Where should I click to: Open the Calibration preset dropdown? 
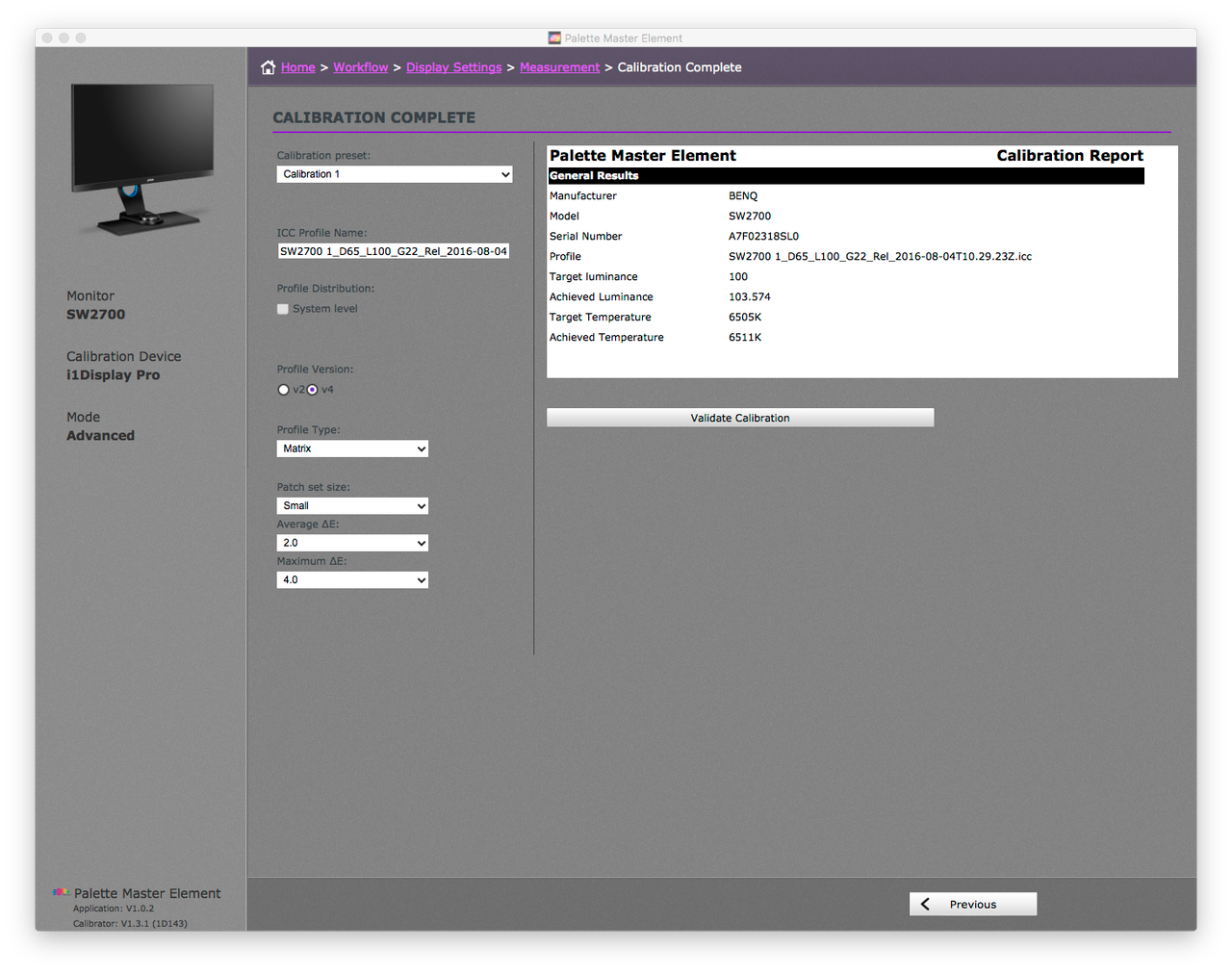click(x=395, y=174)
